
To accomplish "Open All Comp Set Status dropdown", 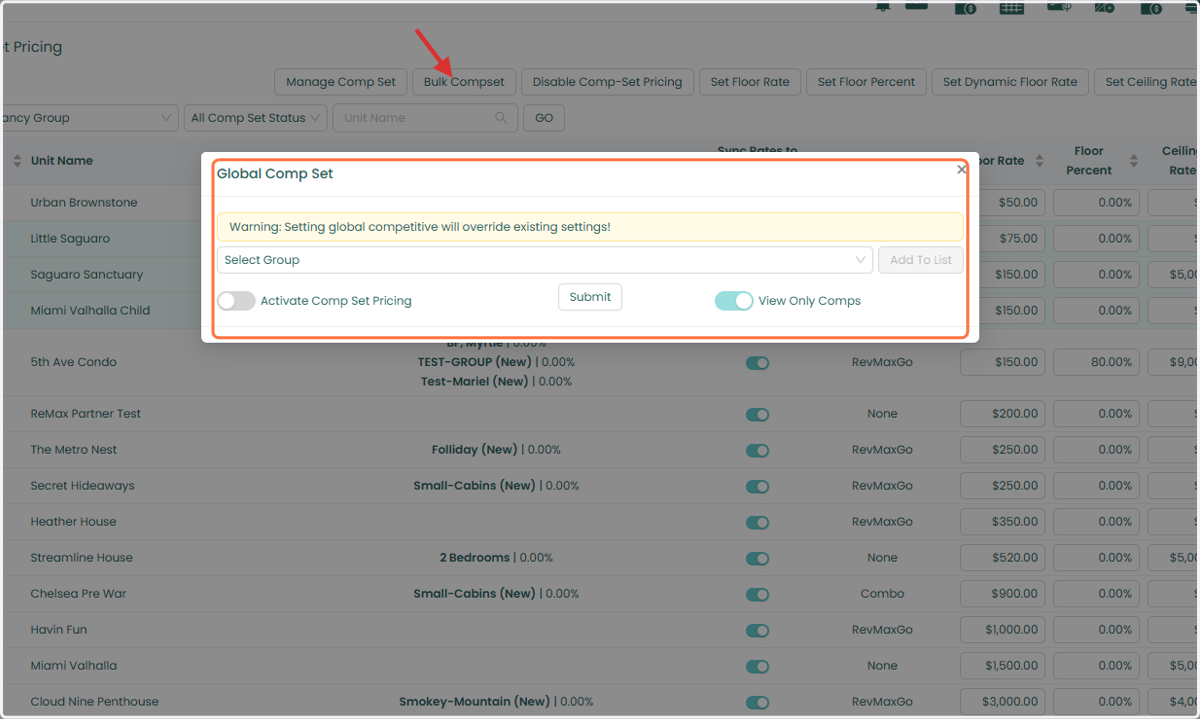I will [255, 118].
